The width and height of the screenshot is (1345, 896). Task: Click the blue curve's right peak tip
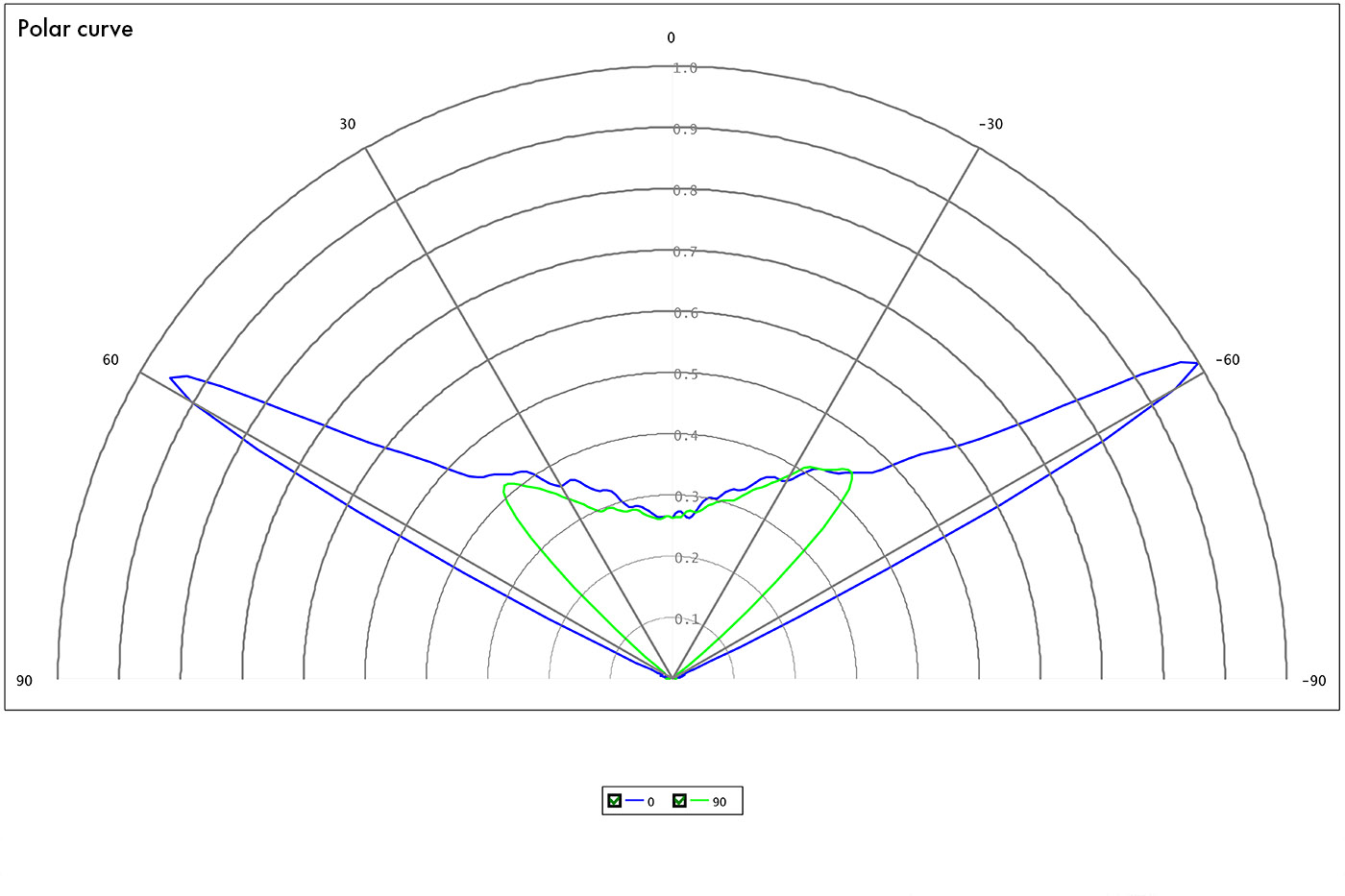pyautogui.click(x=1197, y=363)
